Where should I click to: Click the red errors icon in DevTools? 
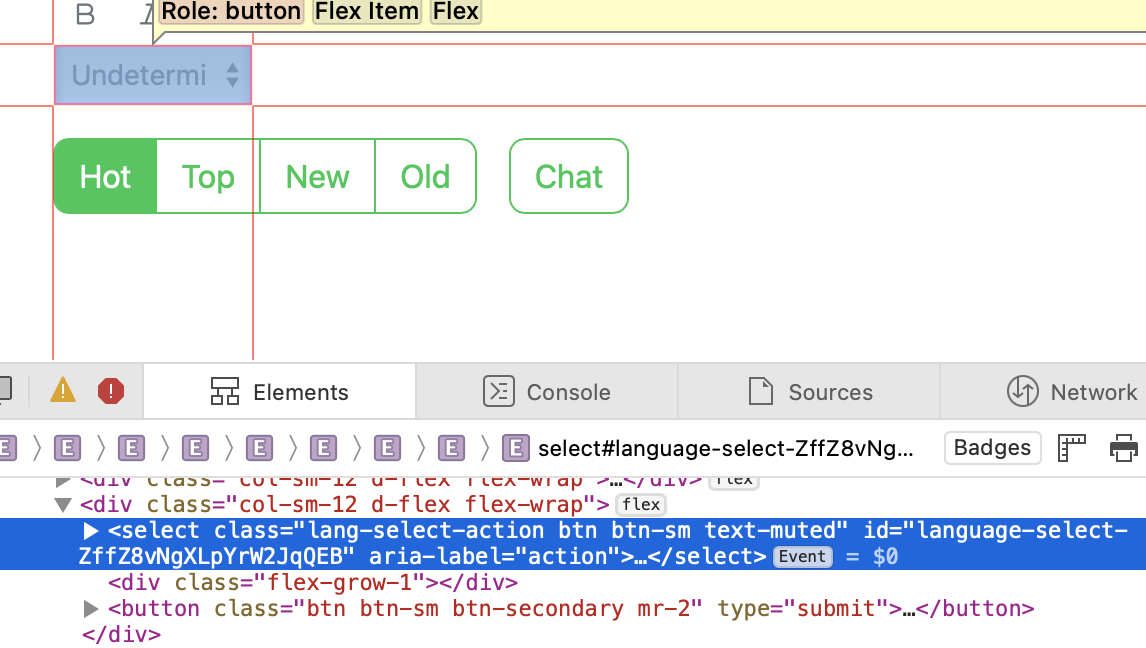tap(110, 391)
